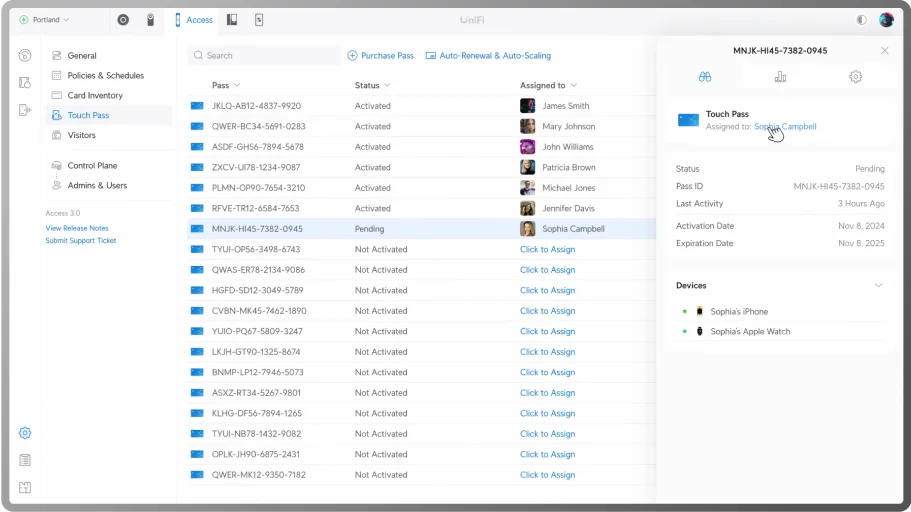Image resolution: width=911 pixels, height=512 pixels.
Task: Click to Assign pass ASXZ-RT34-5267-9801
Action: tap(547, 393)
